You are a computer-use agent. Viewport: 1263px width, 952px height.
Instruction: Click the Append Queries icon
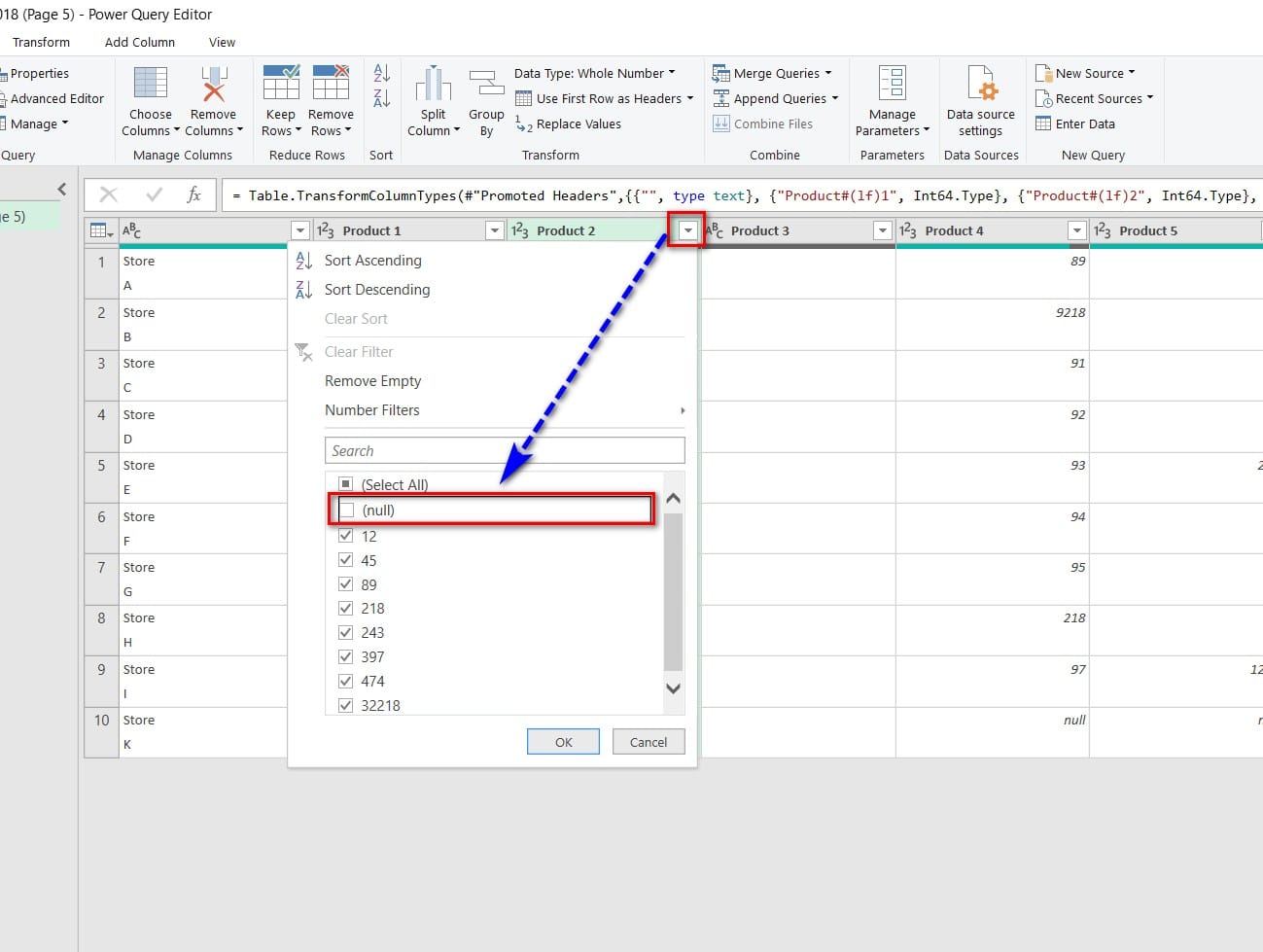point(720,98)
